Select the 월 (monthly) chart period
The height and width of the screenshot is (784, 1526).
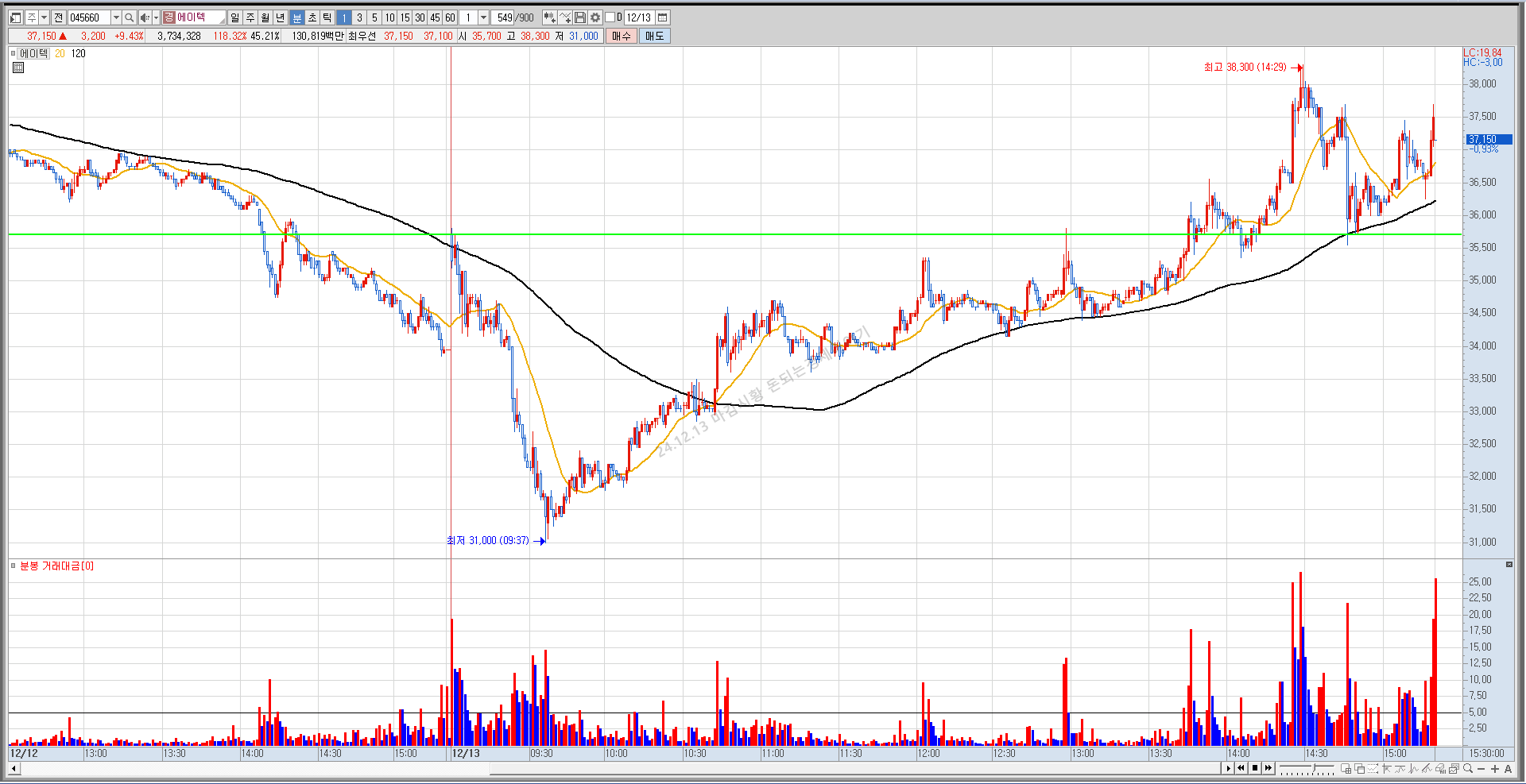coord(265,17)
